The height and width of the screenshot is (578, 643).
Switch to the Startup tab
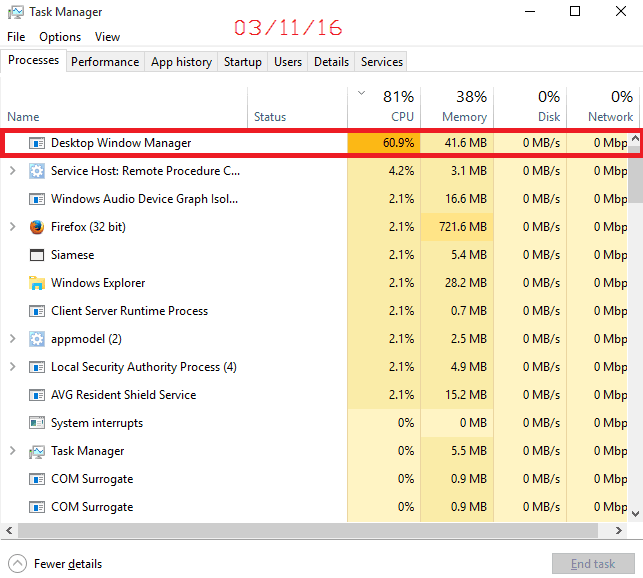(243, 62)
